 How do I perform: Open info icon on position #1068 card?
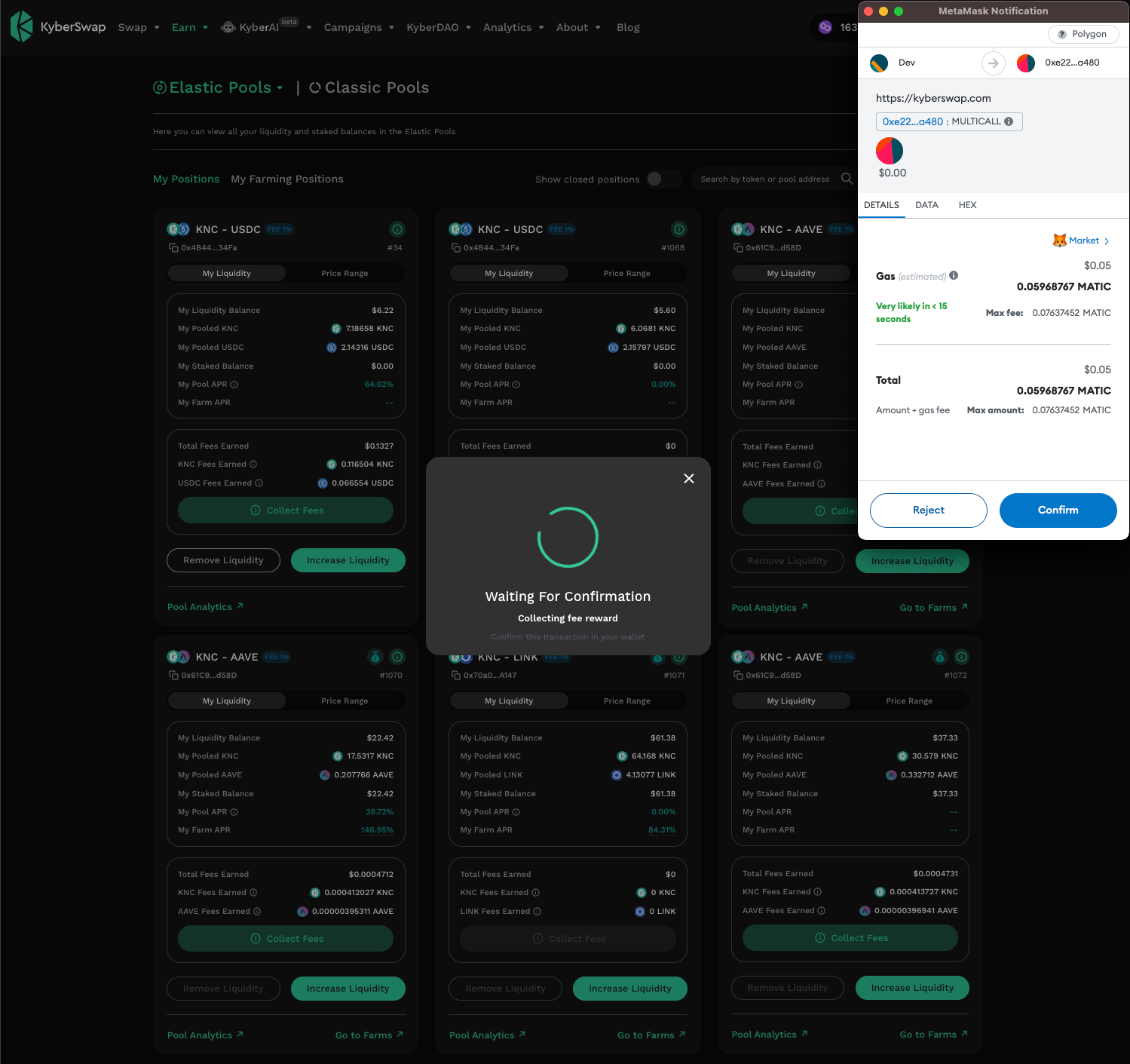(679, 229)
